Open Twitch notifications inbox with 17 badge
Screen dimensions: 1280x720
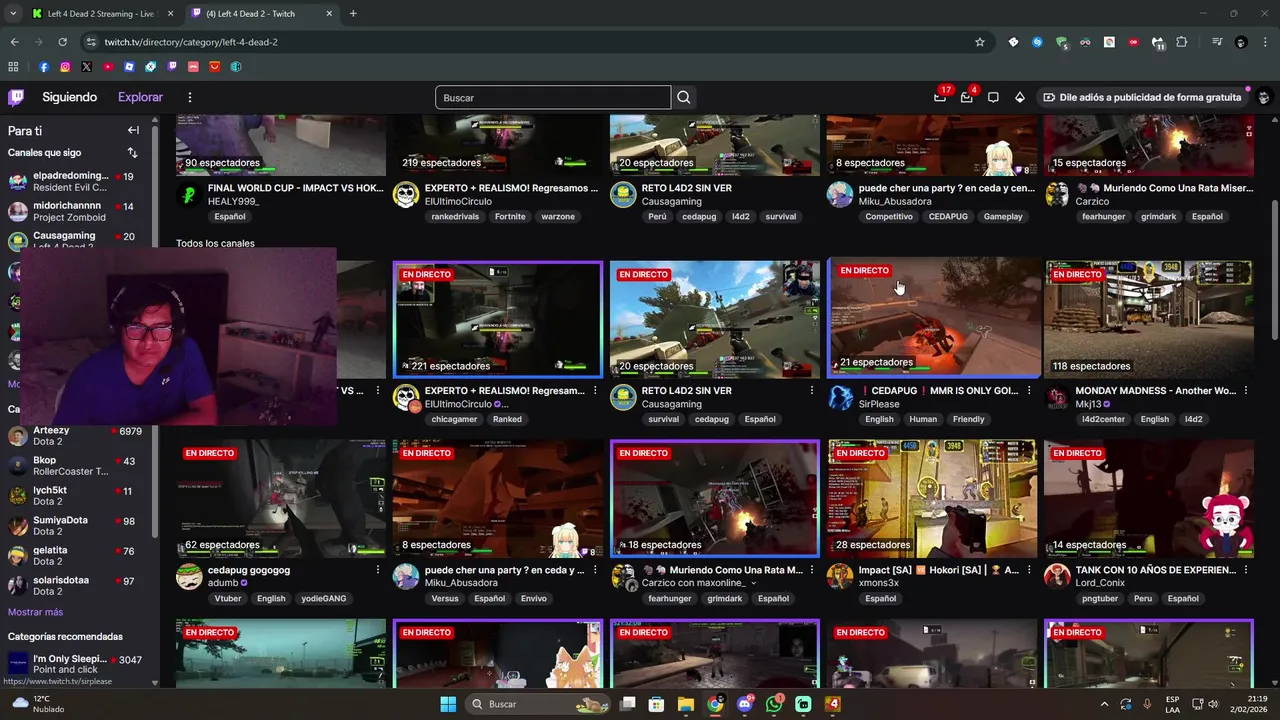coord(940,97)
